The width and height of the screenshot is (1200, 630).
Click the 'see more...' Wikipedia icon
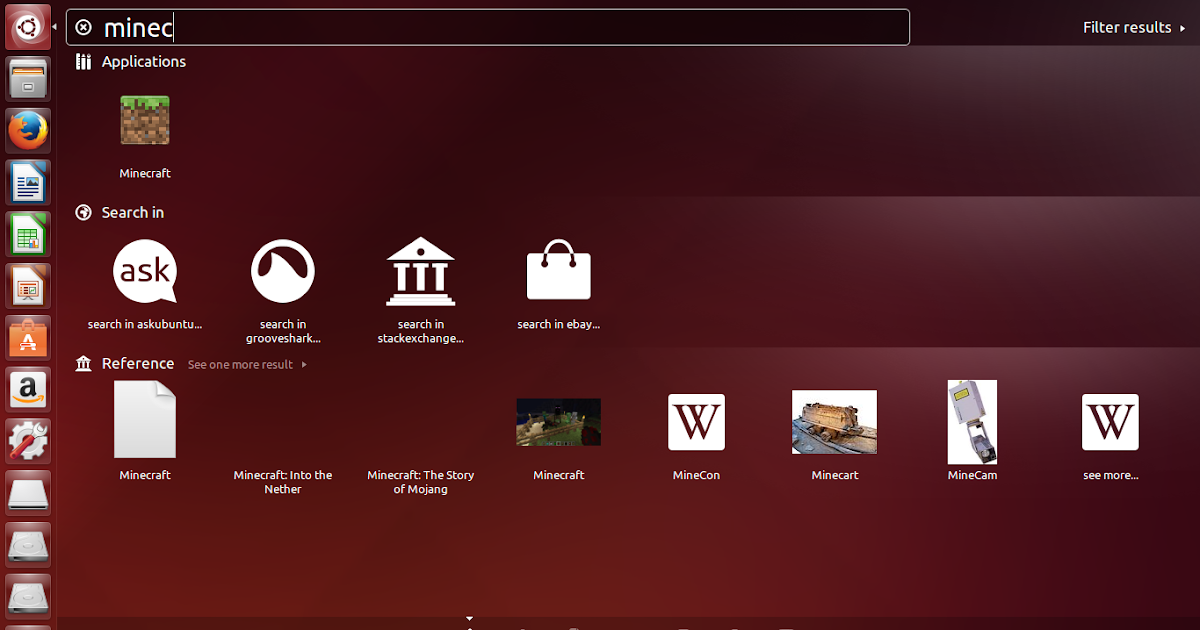(1111, 422)
